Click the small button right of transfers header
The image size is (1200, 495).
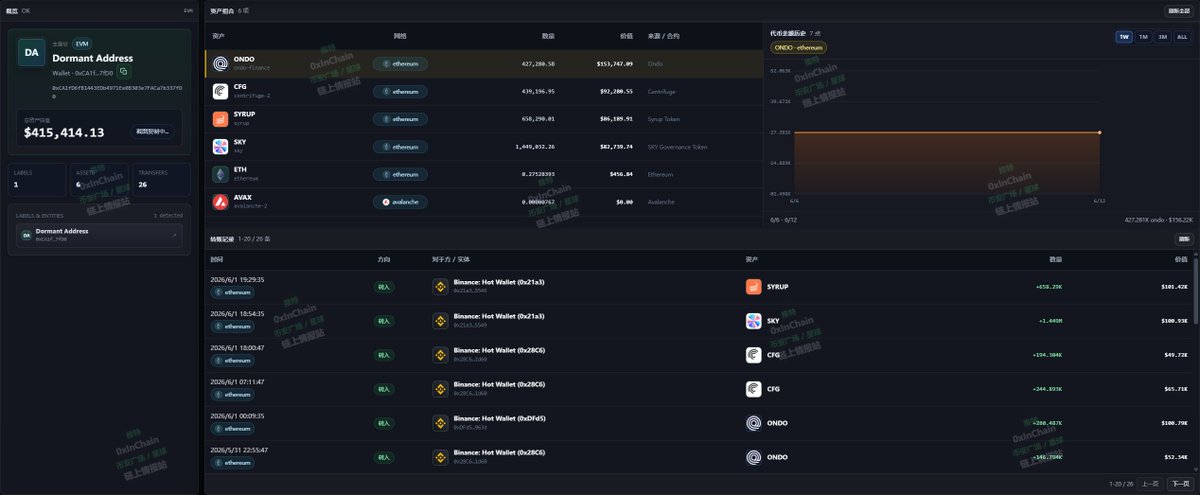pyautogui.click(x=1184, y=239)
